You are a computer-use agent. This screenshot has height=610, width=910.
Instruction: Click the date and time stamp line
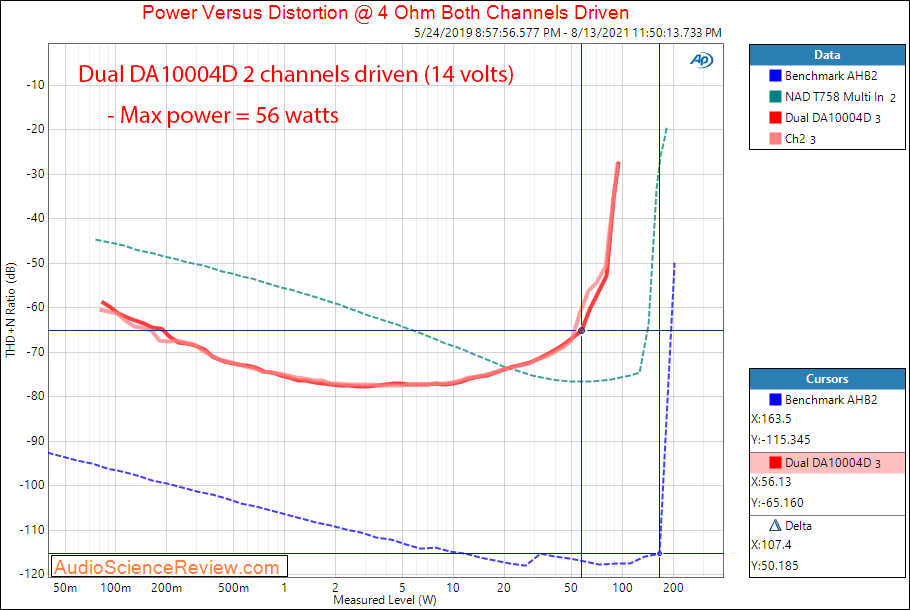[568, 33]
